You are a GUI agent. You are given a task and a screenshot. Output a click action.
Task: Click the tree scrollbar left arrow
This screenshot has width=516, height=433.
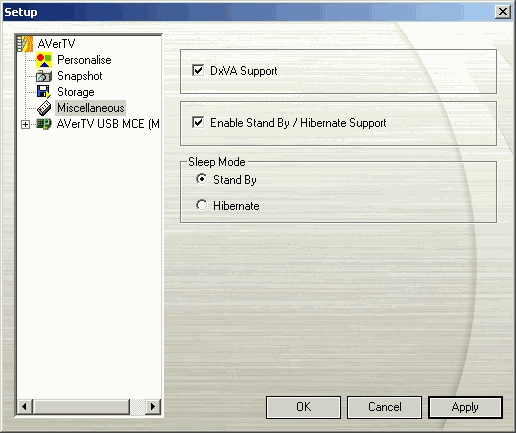(x=25, y=407)
